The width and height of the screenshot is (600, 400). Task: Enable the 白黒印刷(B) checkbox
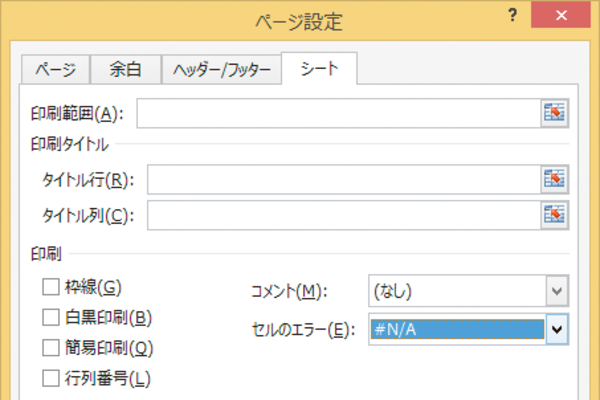coord(51,318)
